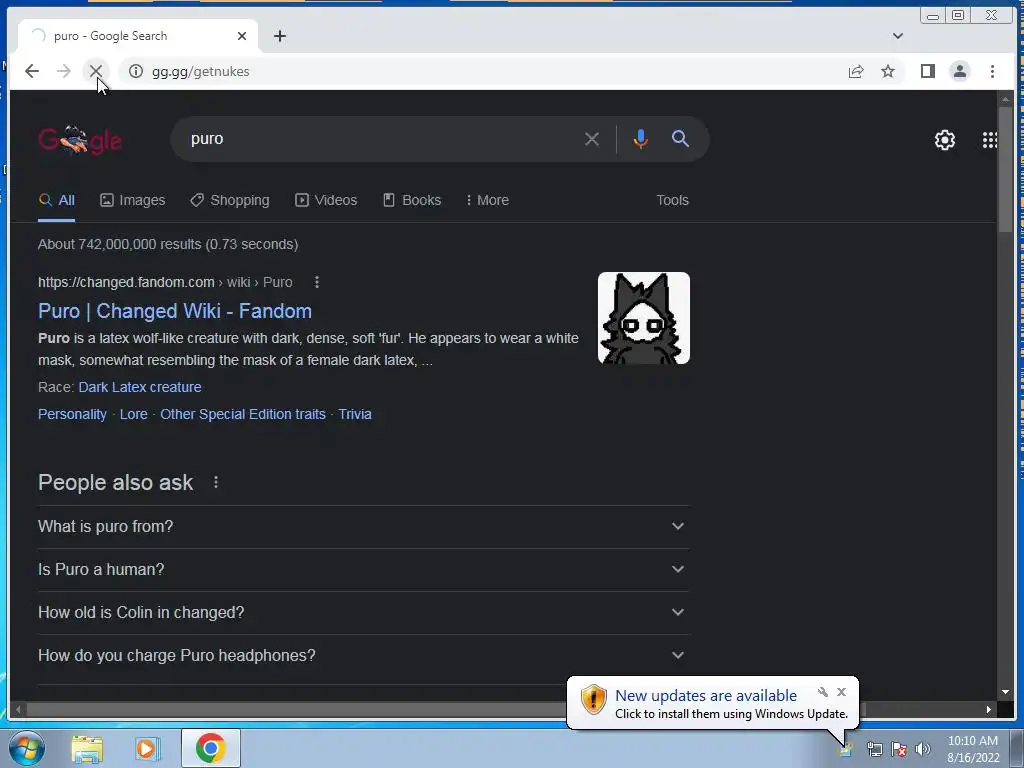Go to Google homepage via doodle logo
This screenshot has width=1024, height=768.
click(80, 140)
